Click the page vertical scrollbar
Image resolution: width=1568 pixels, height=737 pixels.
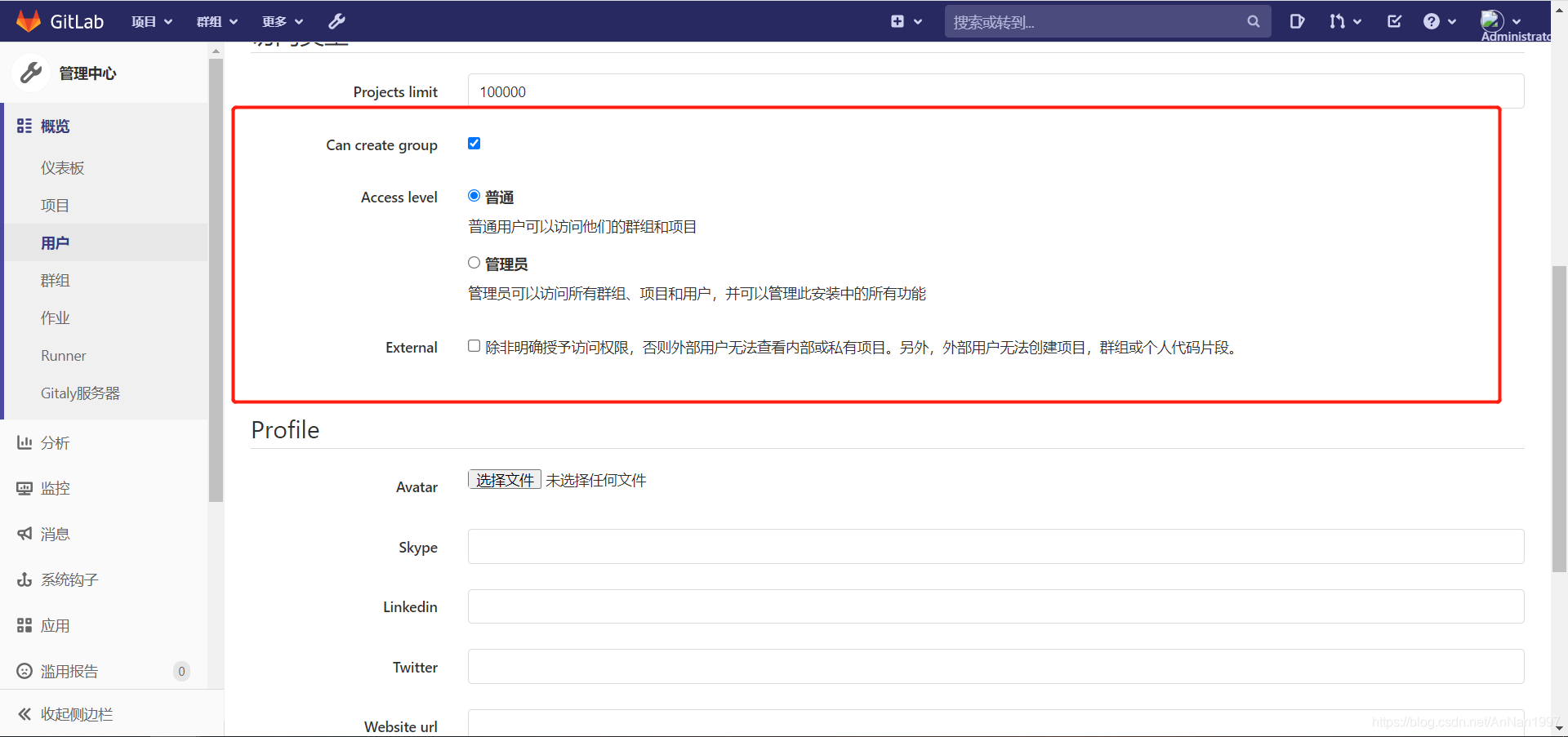[1559, 418]
